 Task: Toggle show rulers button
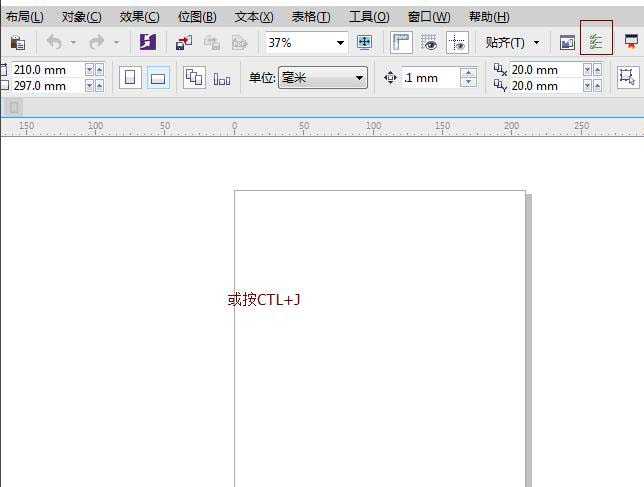401,43
